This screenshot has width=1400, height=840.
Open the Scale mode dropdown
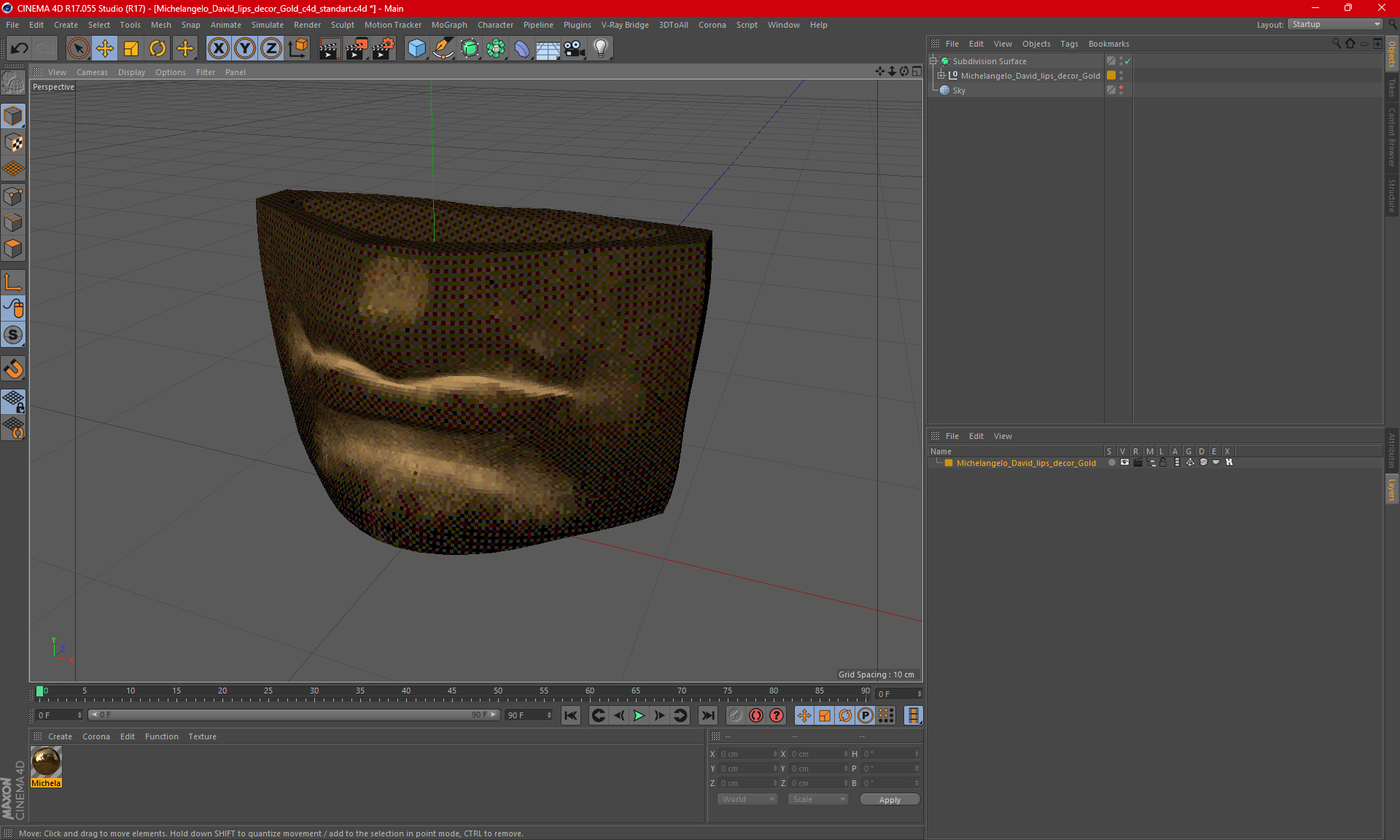click(818, 799)
